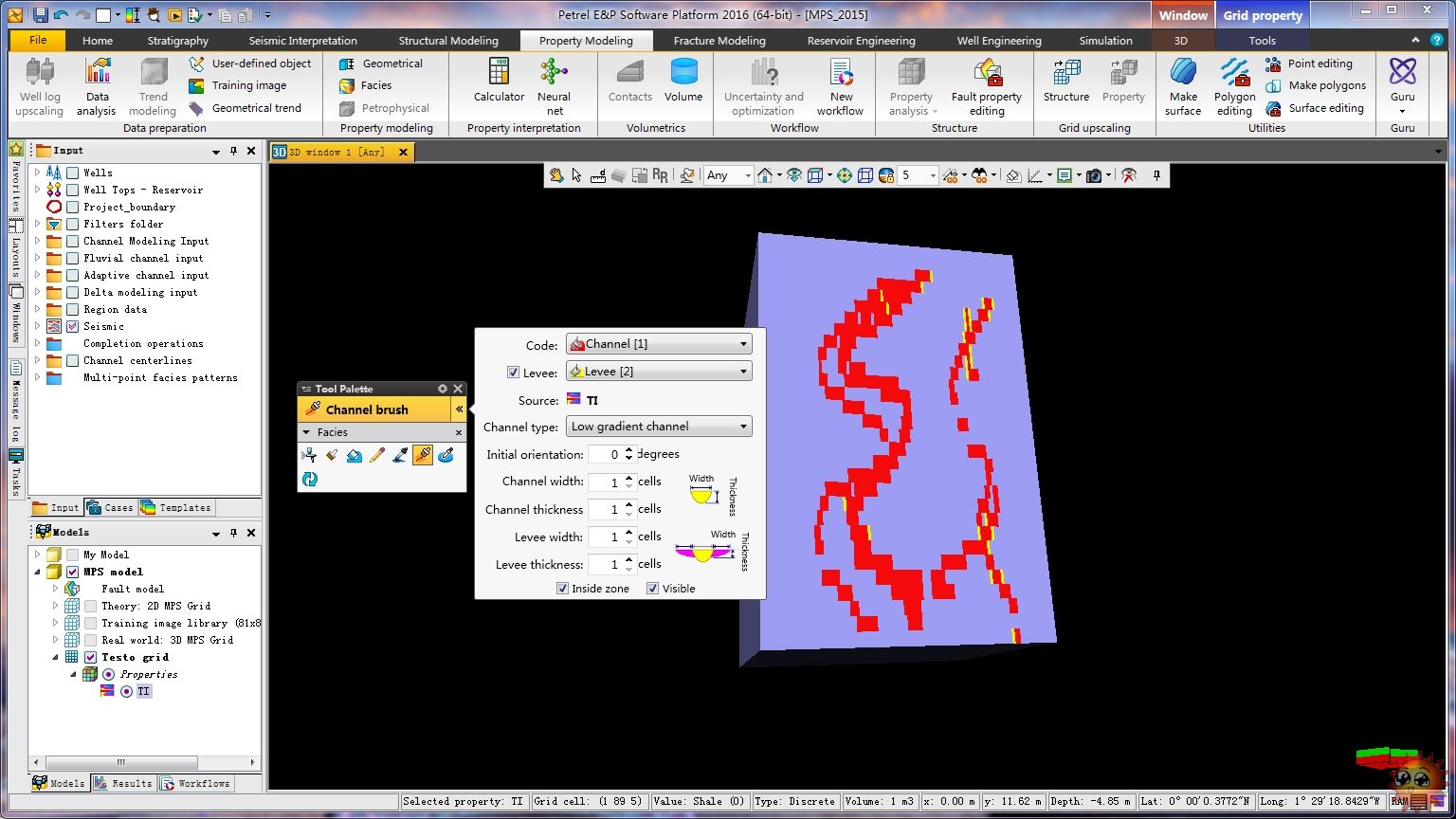
Task: Switch to the Seismic Interpretation tab
Action: pos(303,41)
